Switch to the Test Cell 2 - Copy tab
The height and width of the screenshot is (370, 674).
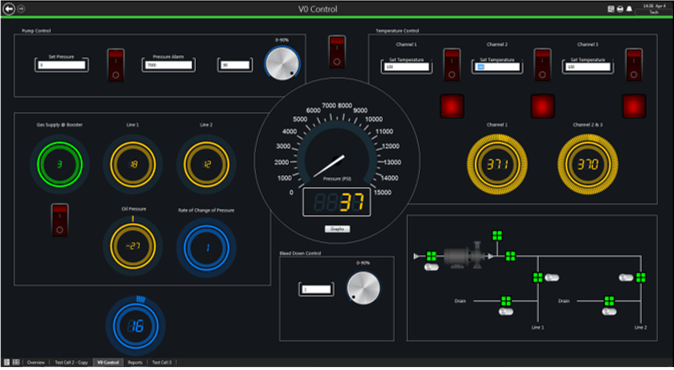[71, 362]
